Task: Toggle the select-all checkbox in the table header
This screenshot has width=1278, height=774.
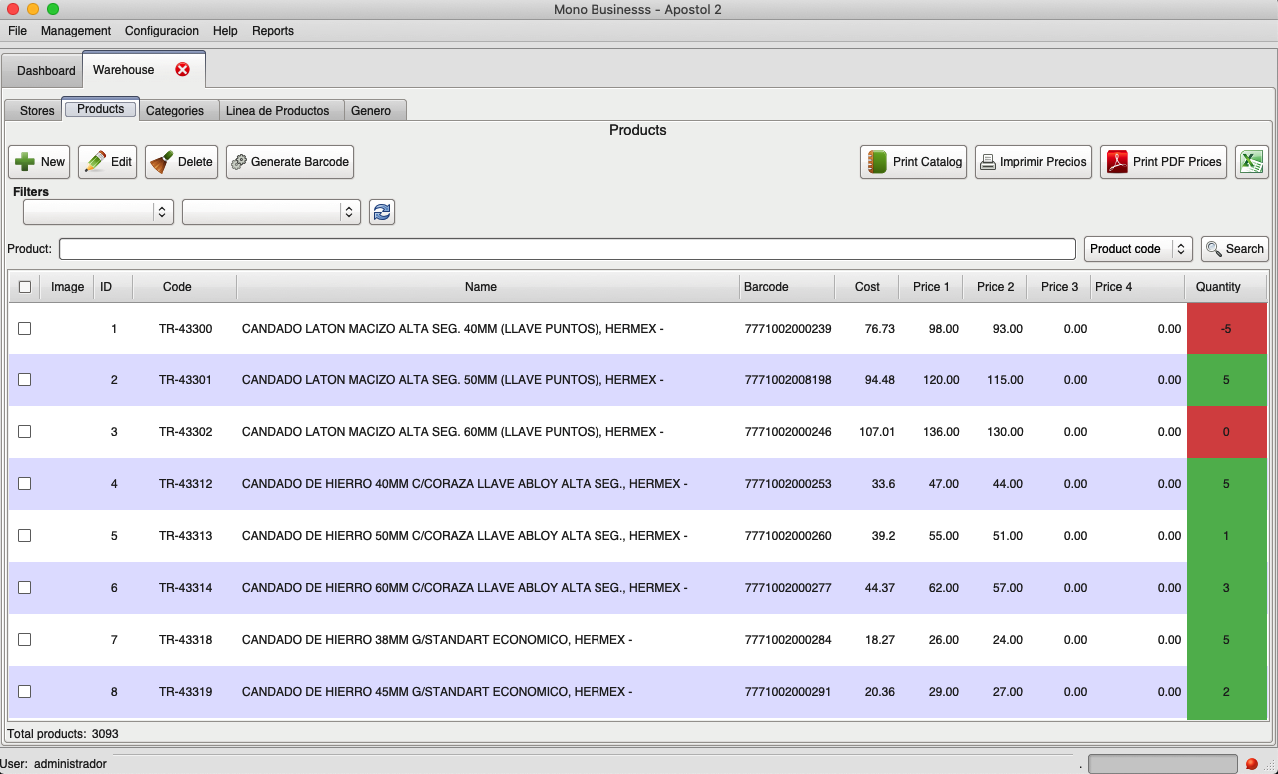Action: coord(25,287)
